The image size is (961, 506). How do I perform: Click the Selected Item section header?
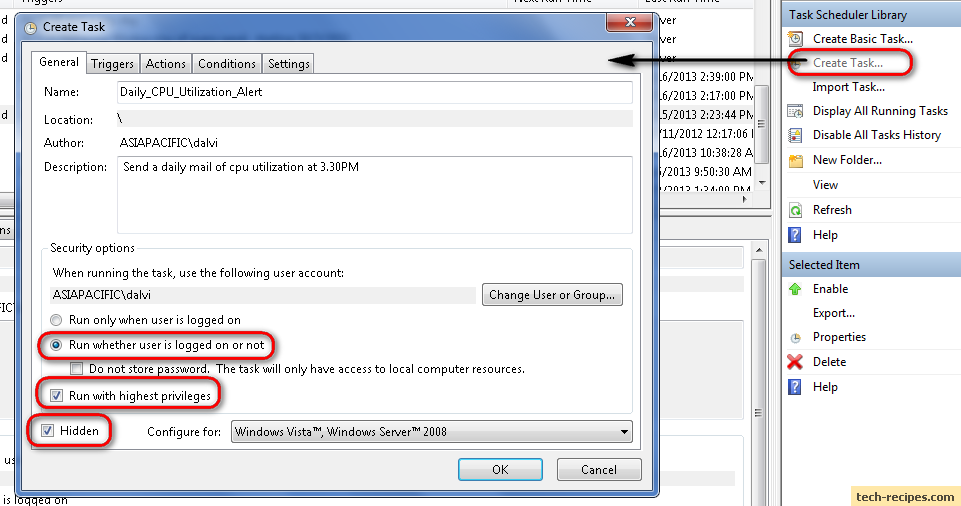tap(872, 265)
